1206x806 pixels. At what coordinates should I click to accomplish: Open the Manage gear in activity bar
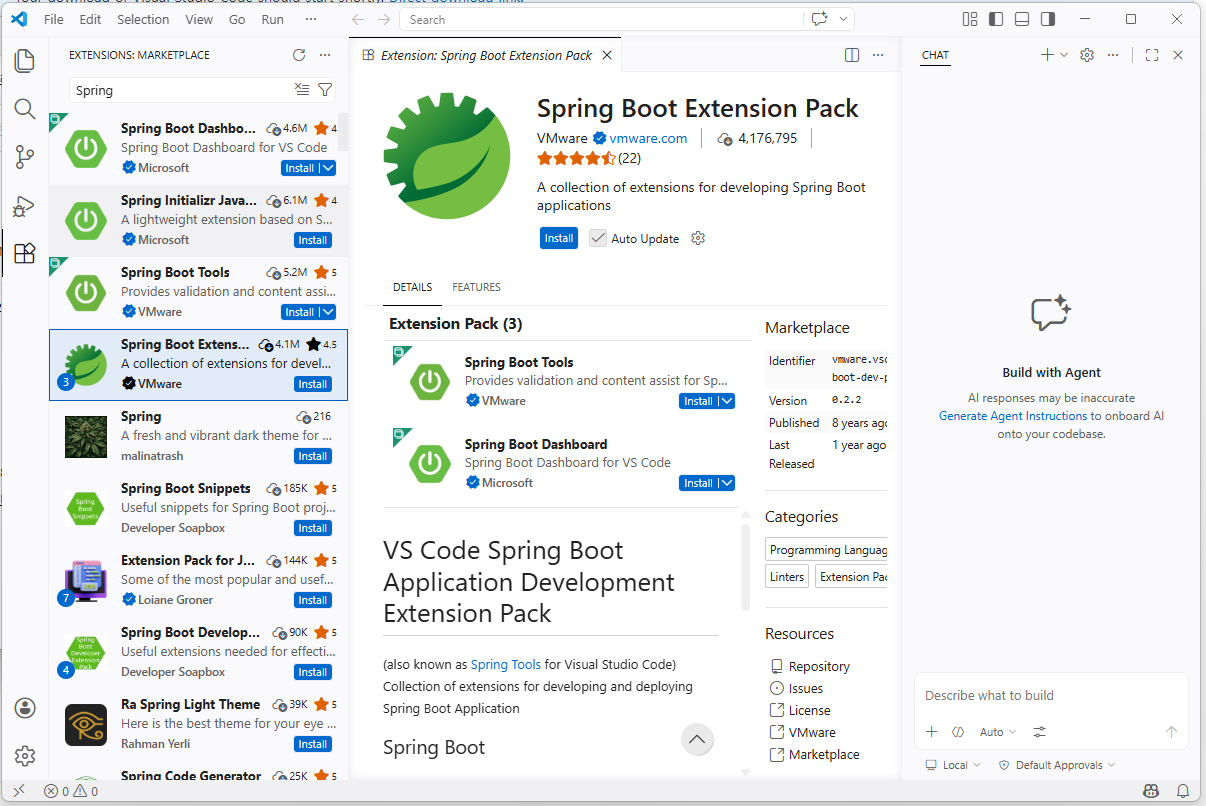[25, 756]
